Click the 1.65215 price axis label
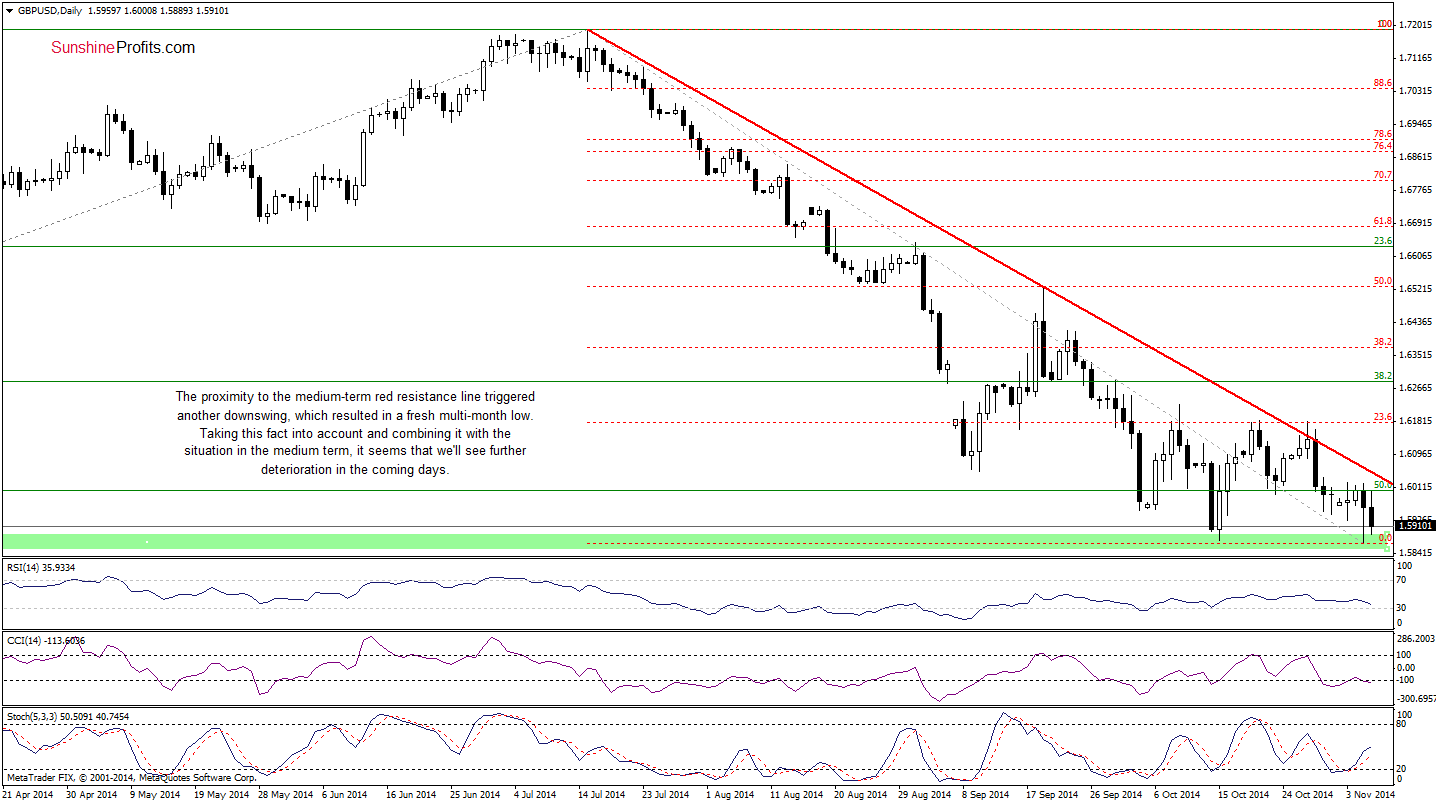The image size is (1436, 803). click(1417, 289)
